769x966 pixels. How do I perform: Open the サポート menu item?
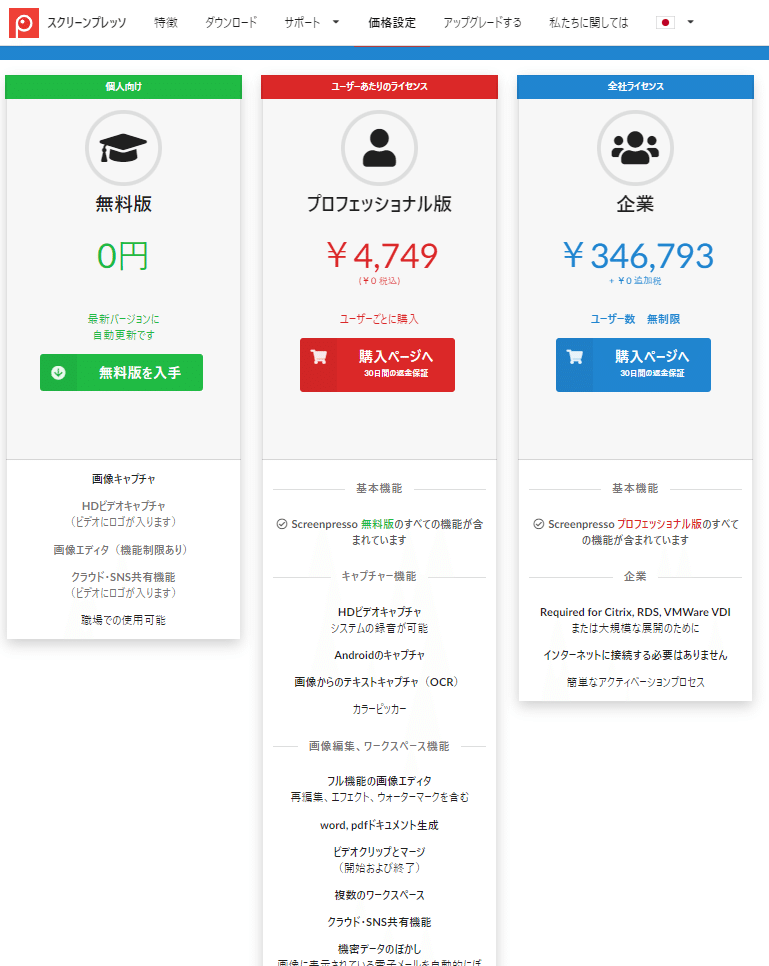(x=302, y=23)
